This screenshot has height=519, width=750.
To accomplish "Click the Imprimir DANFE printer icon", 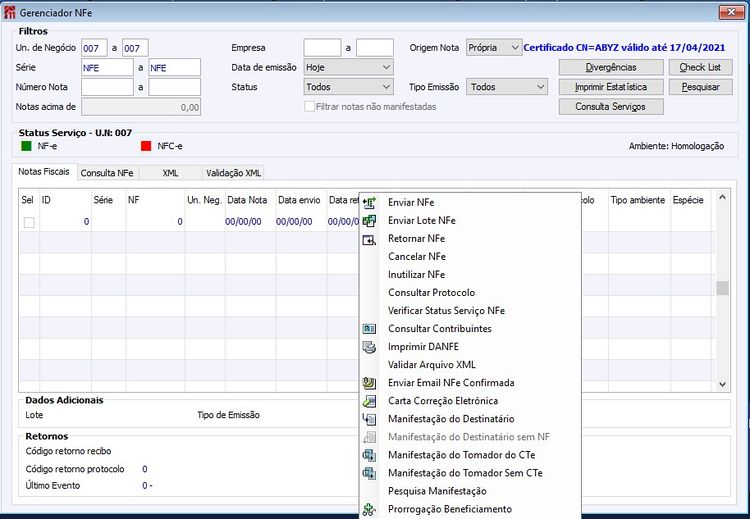I will pyautogui.click(x=368, y=347).
